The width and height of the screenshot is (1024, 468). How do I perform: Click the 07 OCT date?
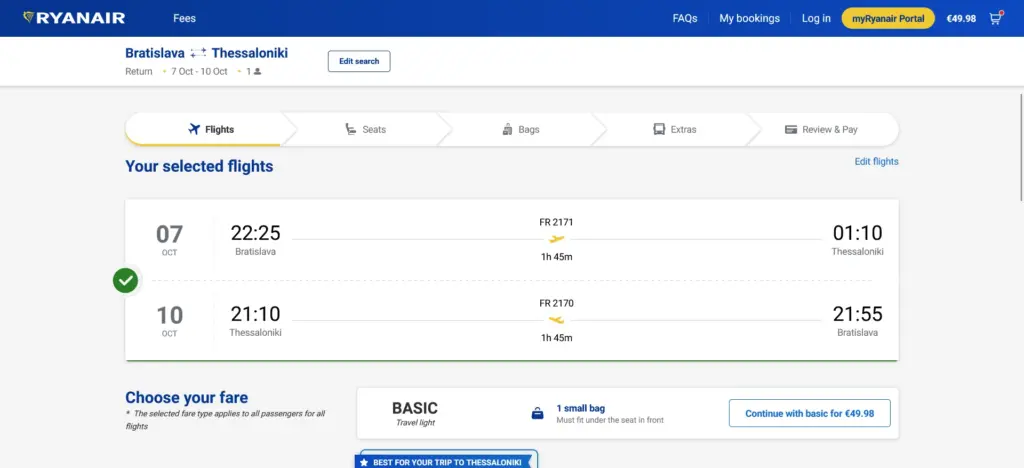pos(169,240)
